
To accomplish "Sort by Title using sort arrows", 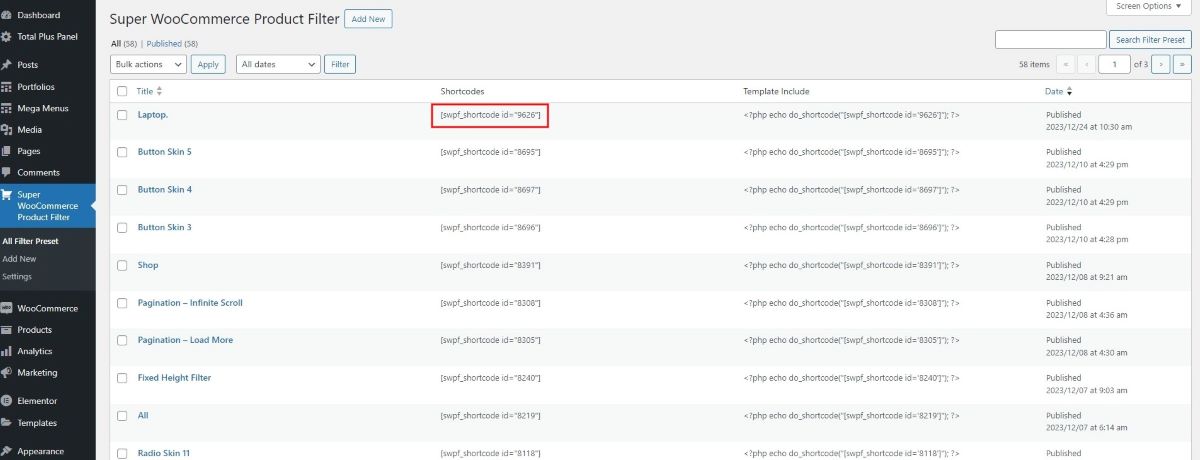I will (x=160, y=91).
